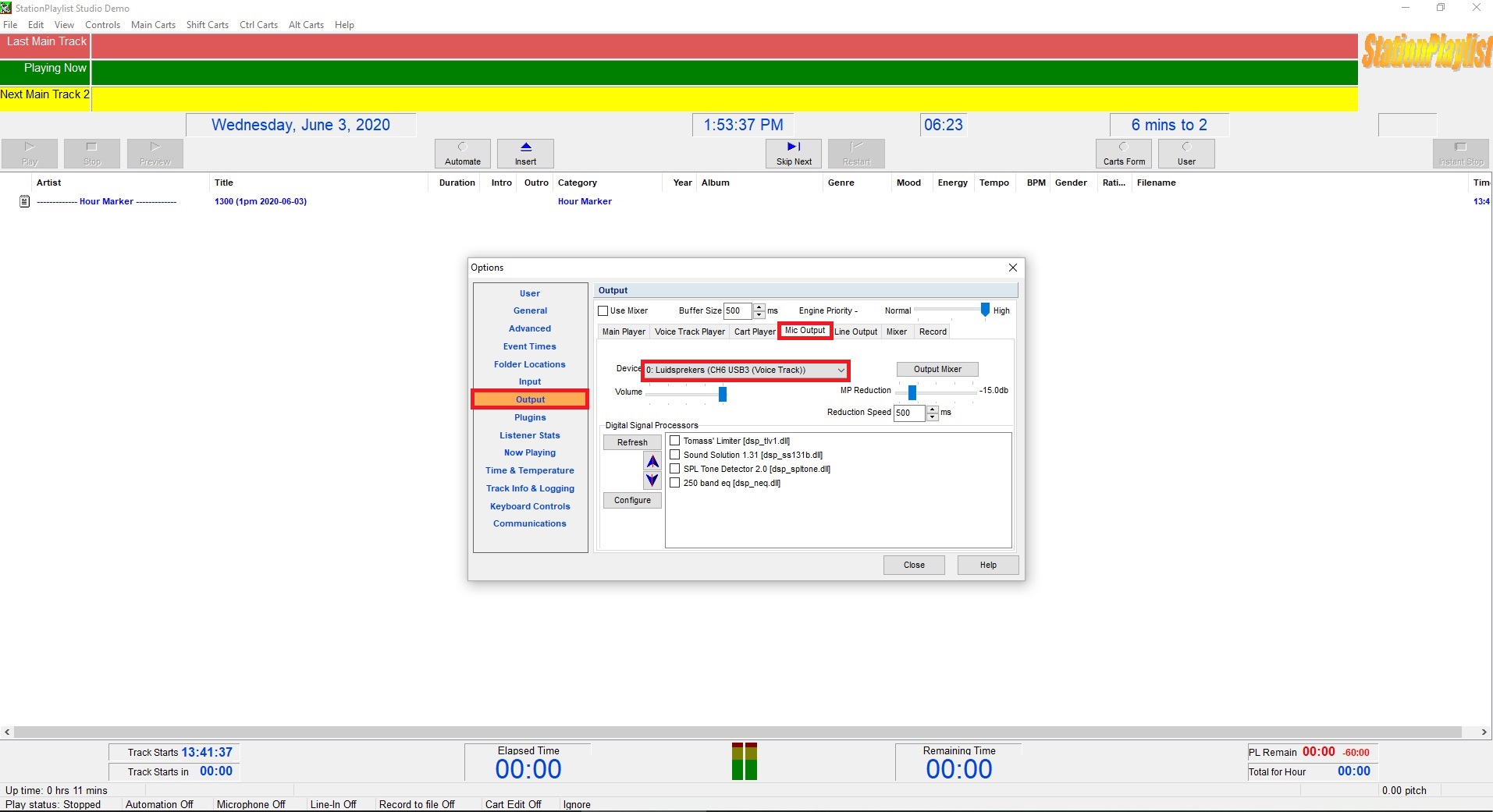Click the Reduction Speed input field
Image resolution: width=1493 pixels, height=812 pixels.
click(908, 413)
